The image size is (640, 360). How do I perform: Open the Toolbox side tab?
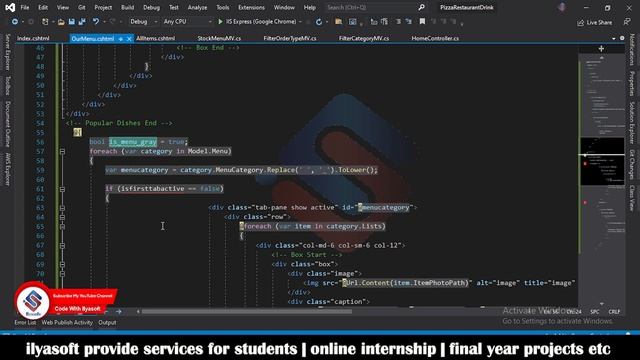tap(7, 85)
